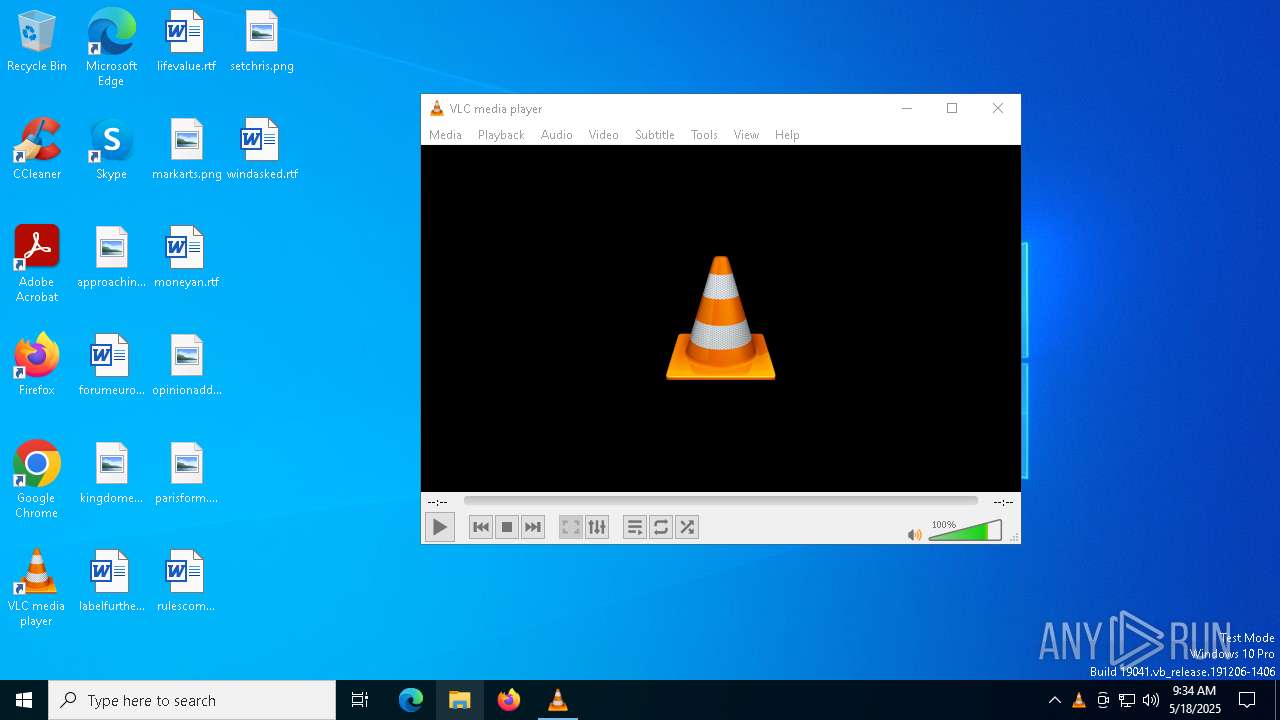The image size is (1280, 720).
Task: Open the Media menu
Action: coord(445,135)
